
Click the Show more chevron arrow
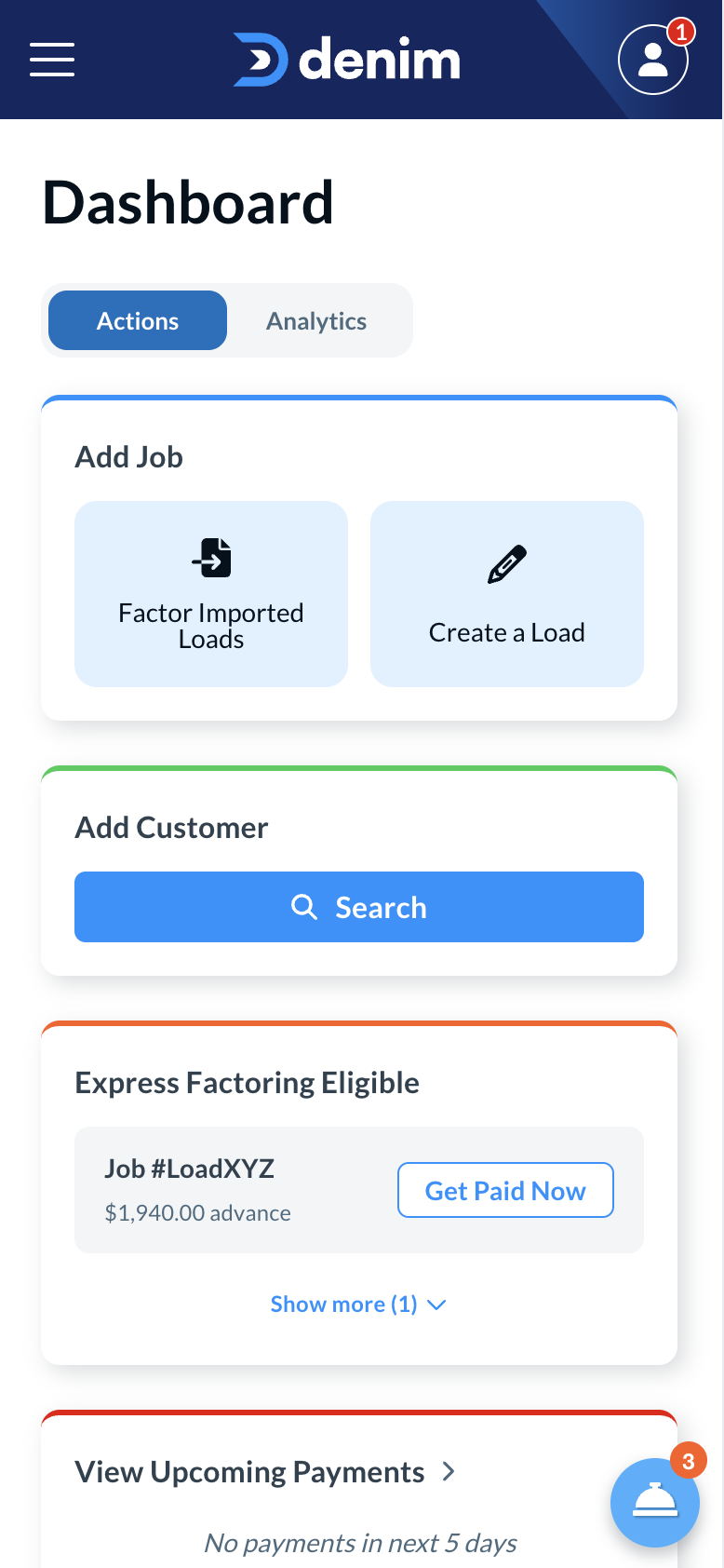(x=436, y=1305)
